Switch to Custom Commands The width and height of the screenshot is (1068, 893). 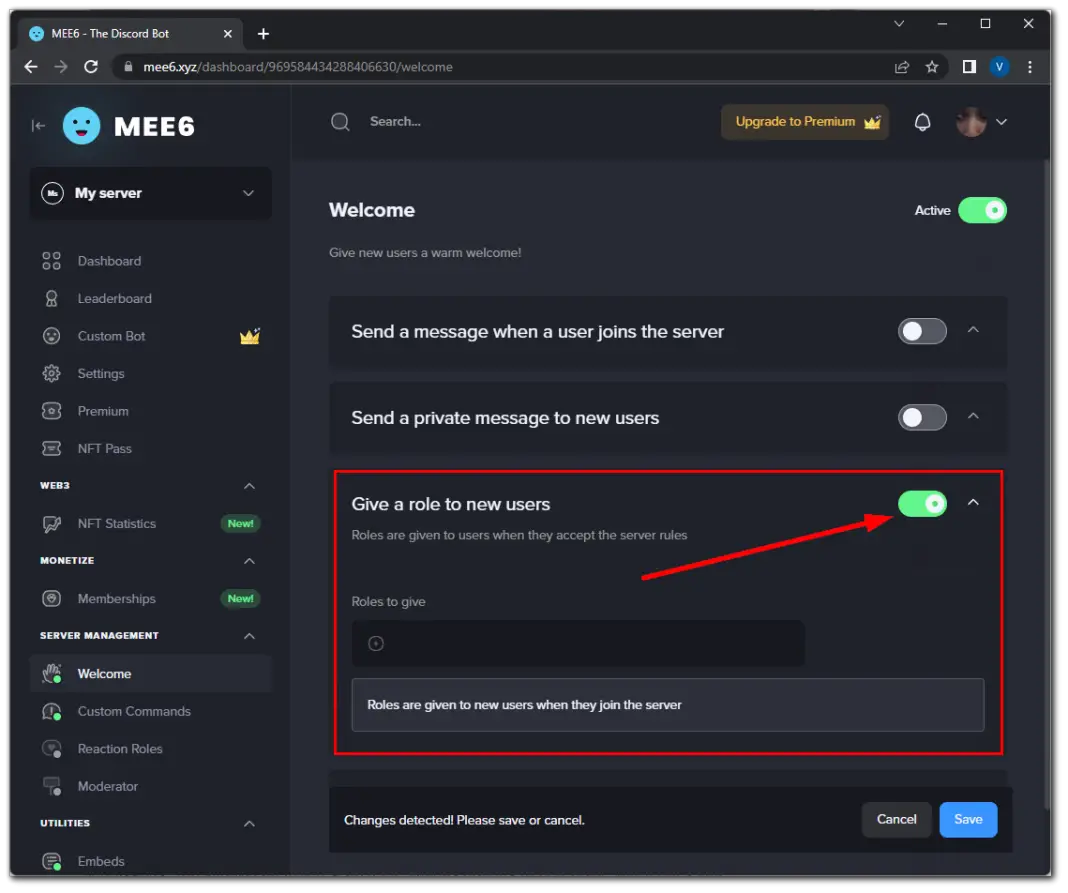click(x=134, y=711)
